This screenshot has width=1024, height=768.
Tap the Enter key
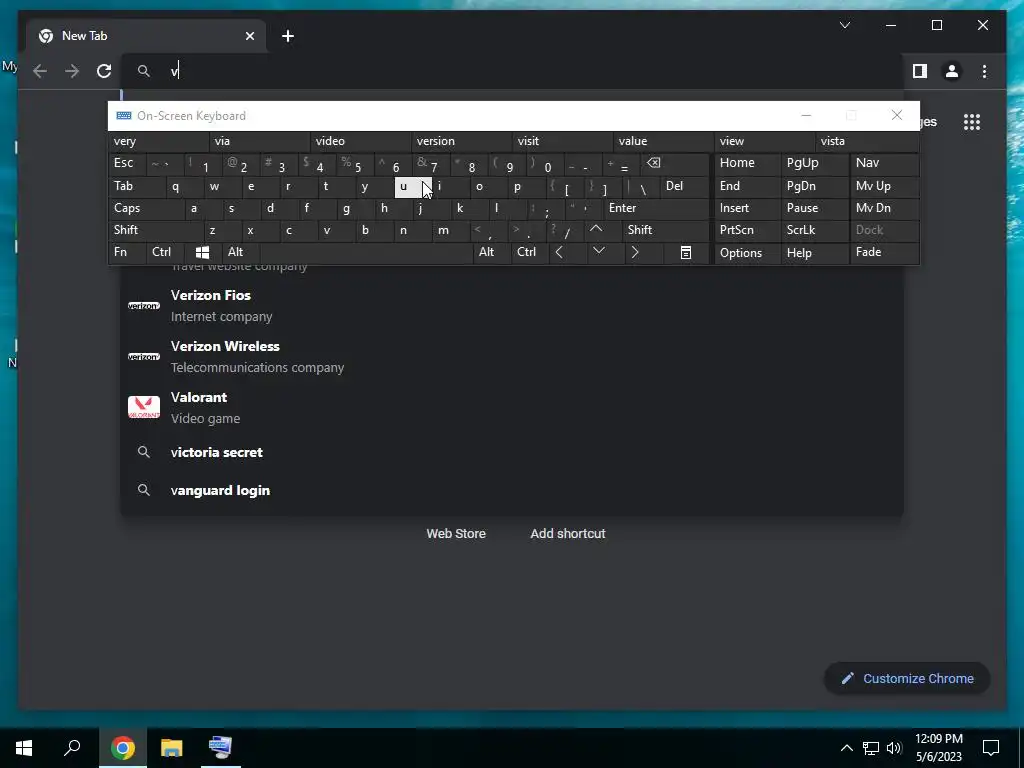tap(656, 208)
